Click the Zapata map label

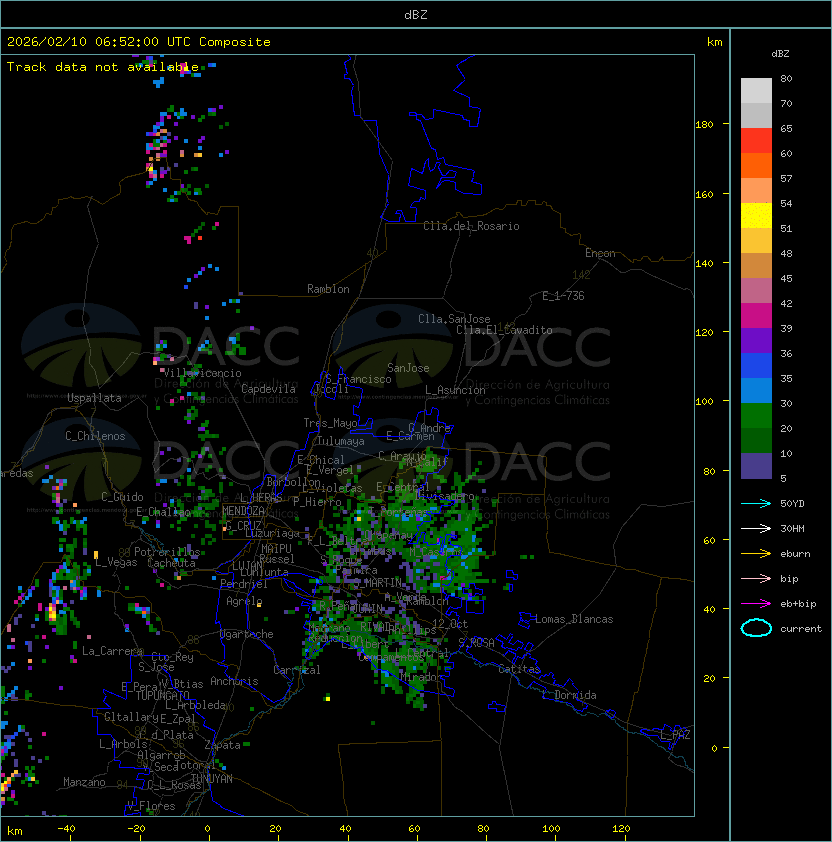coord(222,745)
